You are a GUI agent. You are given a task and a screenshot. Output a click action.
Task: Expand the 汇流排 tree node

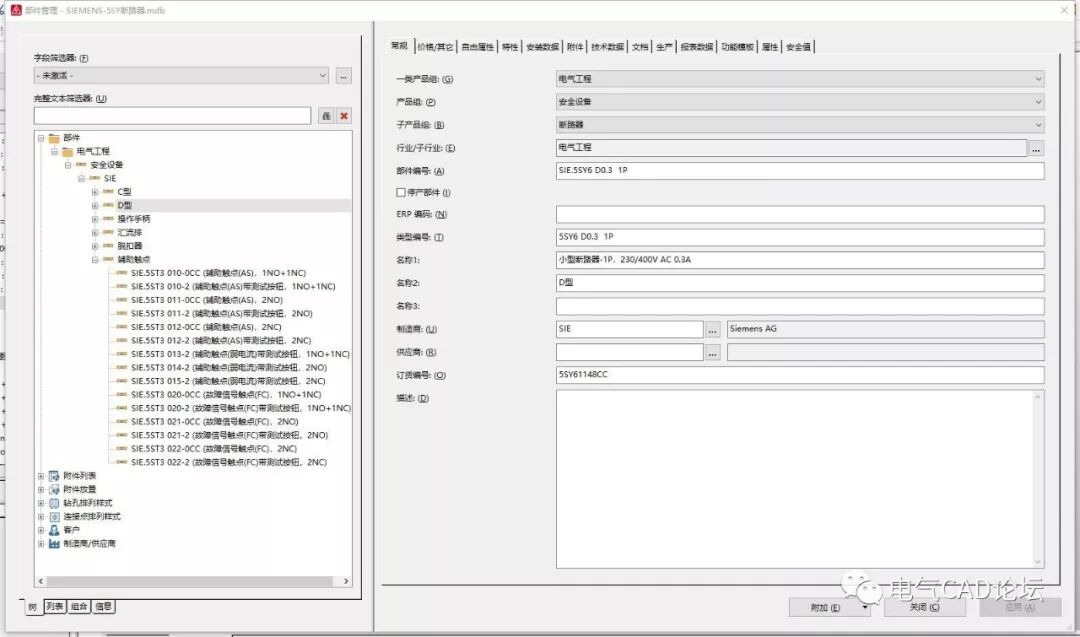pyautogui.click(x=95, y=233)
